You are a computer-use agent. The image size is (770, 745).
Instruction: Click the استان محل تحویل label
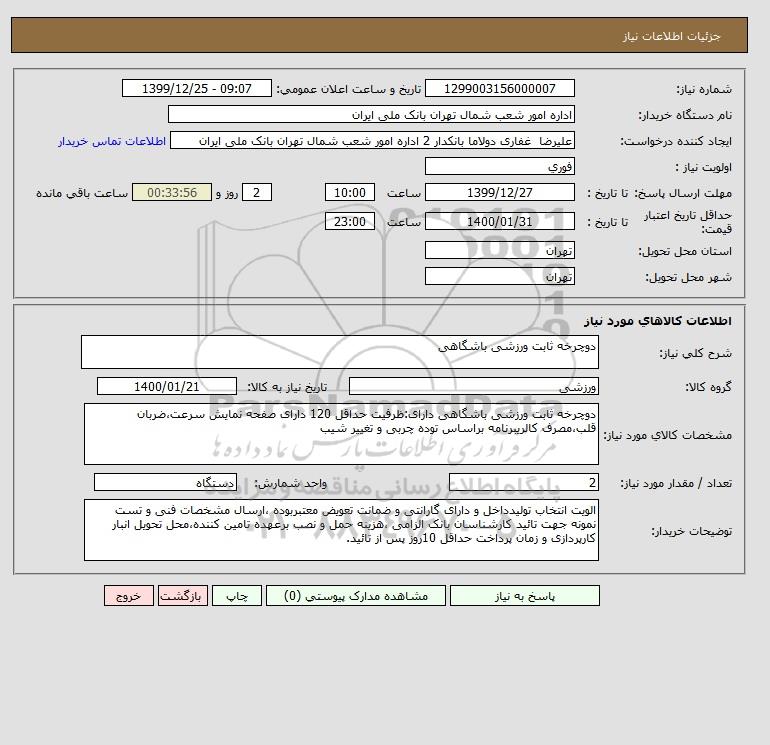point(685,251)
